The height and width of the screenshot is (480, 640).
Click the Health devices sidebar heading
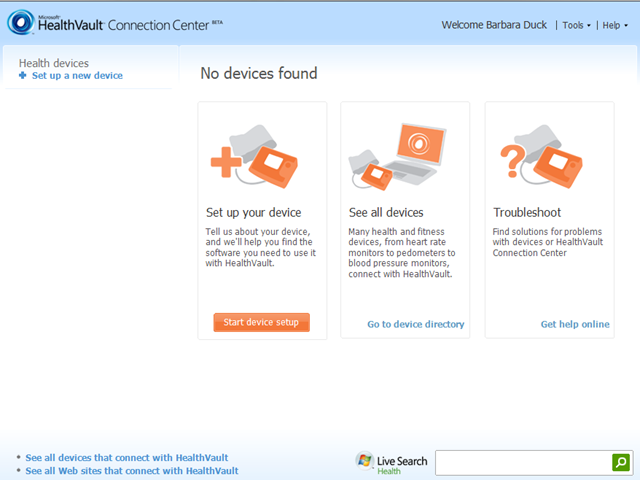(x=53, y=63)
